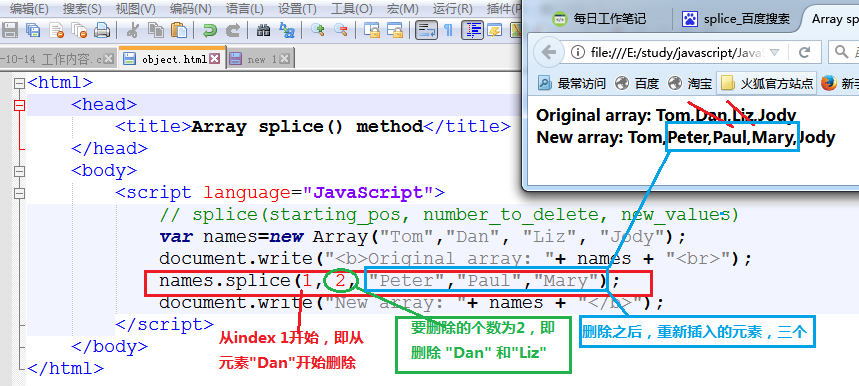Screen dimensions: 859x386
Task: Click the var names=new Array code line
Action: 422,237
